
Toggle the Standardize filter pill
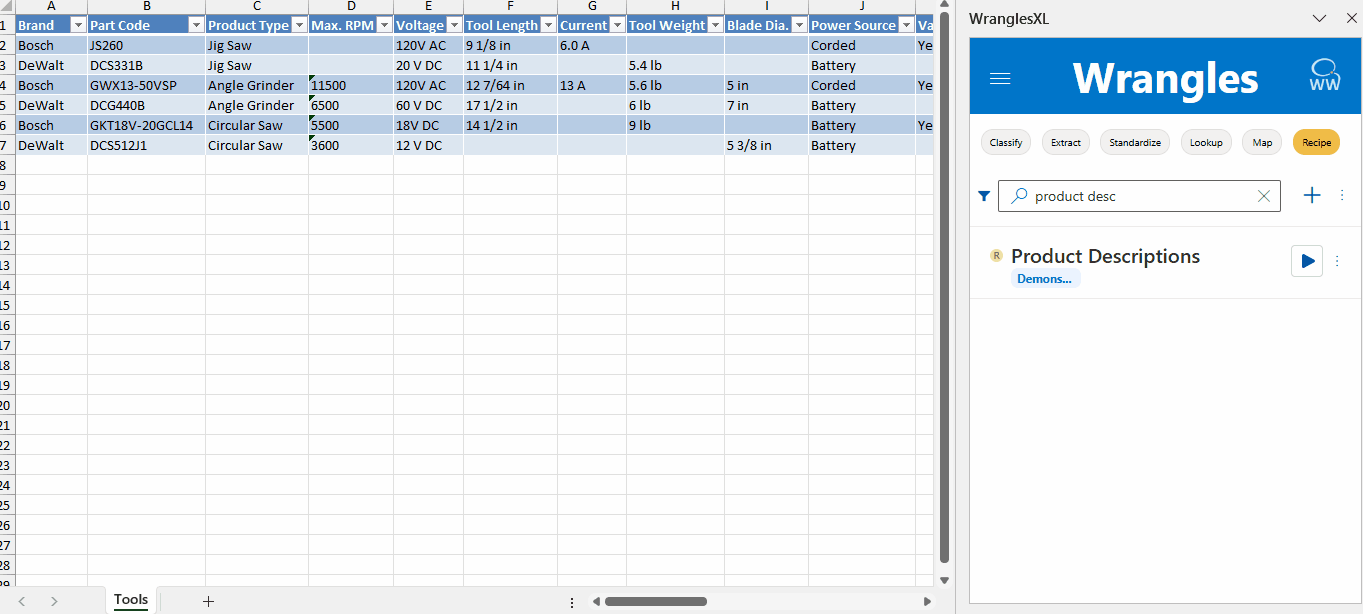pos(1134,142)
